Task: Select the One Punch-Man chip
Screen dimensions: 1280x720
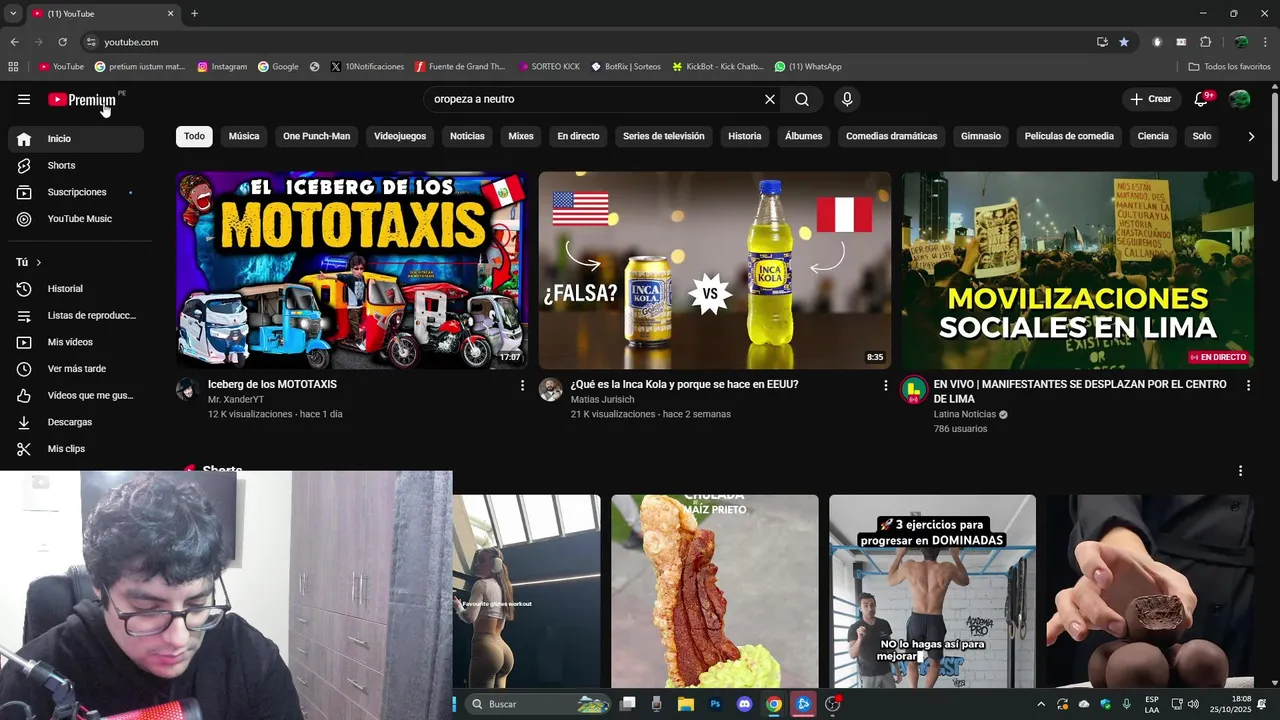Action: pyautogui.click(x=317, y=136)
